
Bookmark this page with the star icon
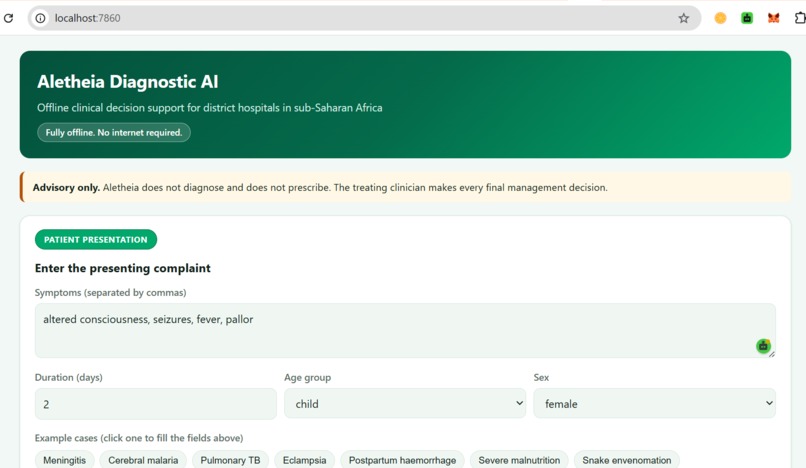click(x=683, y=19)
